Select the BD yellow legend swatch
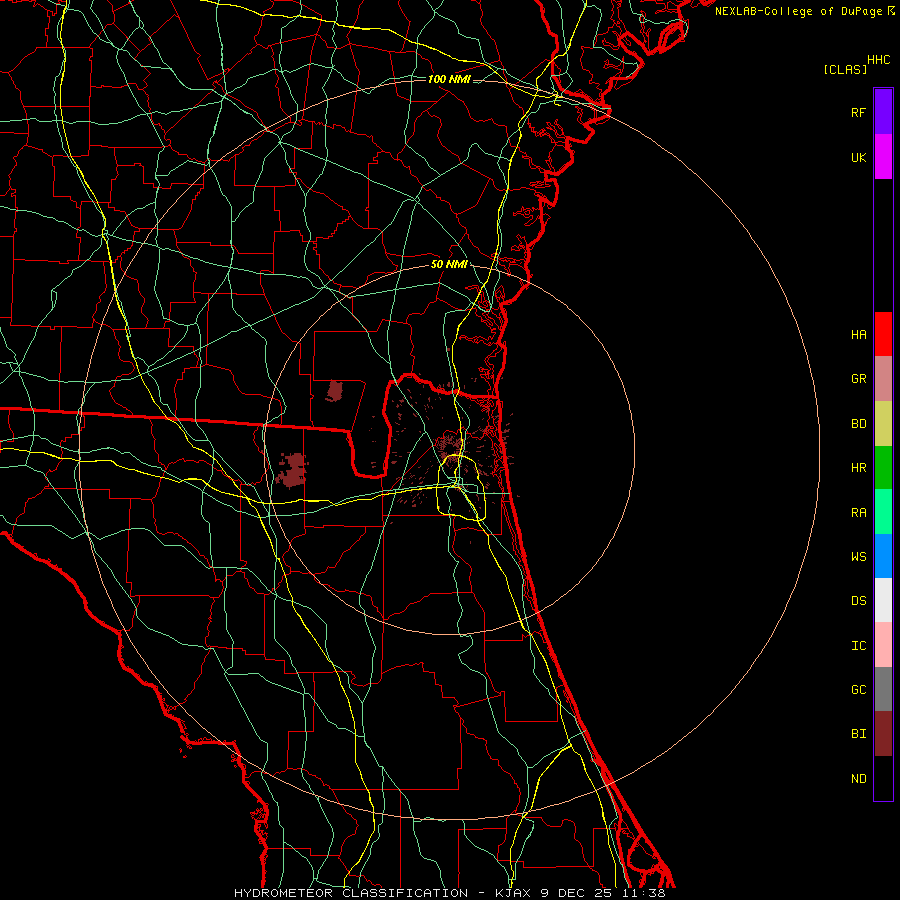Screen dimensions: 900x900 tap(883, 423)
